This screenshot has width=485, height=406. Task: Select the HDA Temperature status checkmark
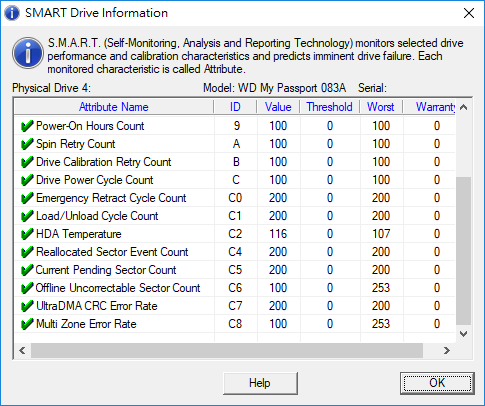[x=27, y=234]
